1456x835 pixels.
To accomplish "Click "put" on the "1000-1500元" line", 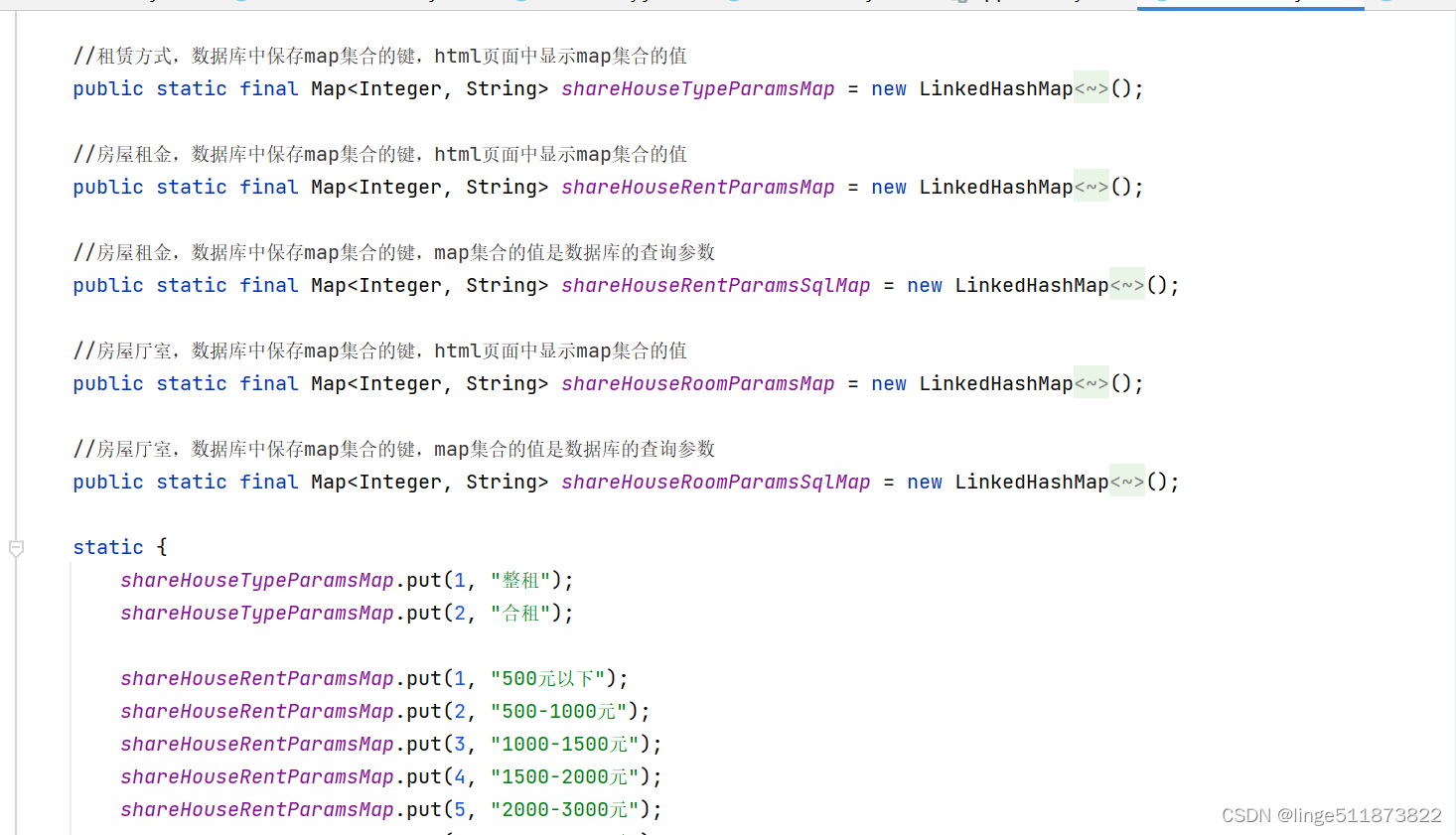I will tap(424, 745).
